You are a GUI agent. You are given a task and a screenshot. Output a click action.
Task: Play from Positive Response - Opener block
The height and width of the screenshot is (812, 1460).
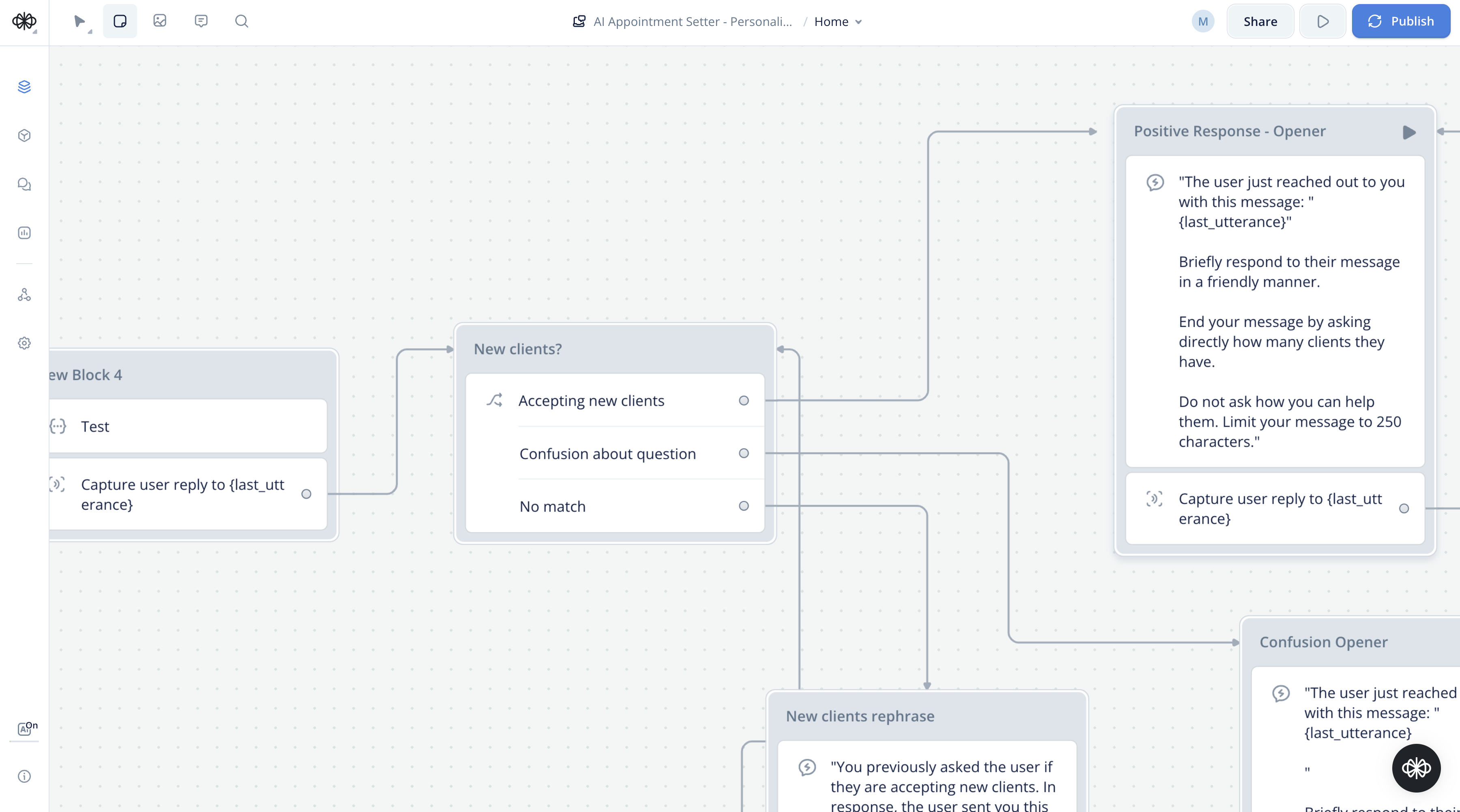click(1409, 132)
